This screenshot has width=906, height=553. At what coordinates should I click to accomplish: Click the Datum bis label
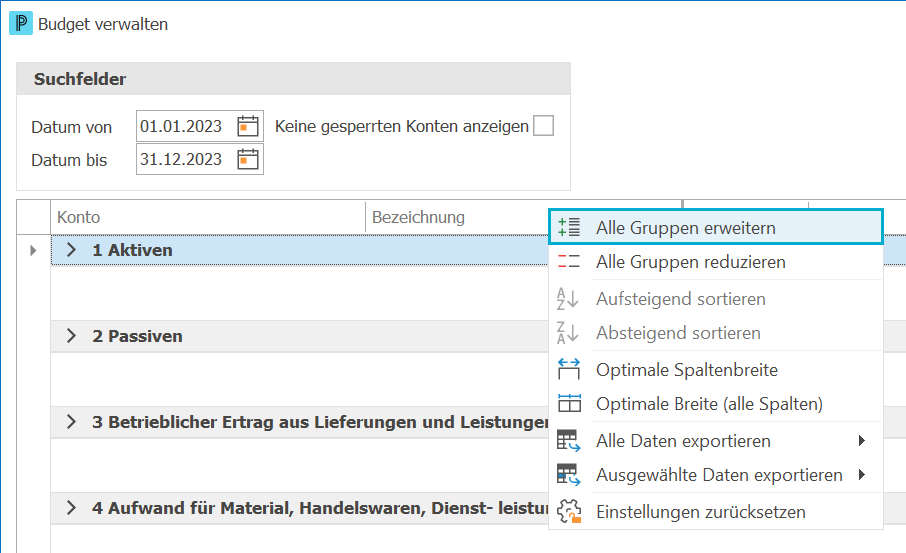[69, 160]
